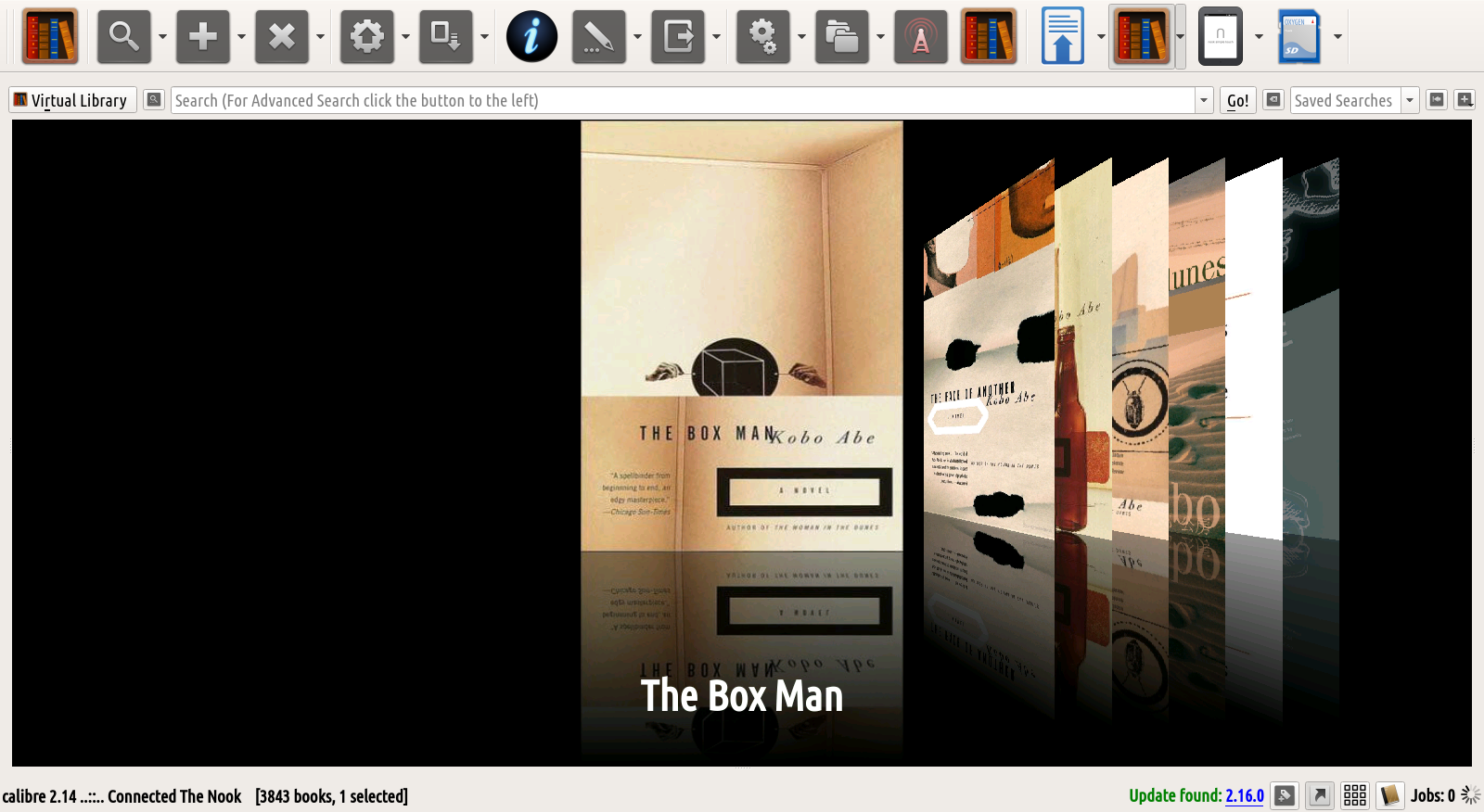This screenshot has height=812, width=1484.
Task: Expand the Remove books dropdown arrow
Action: pos(320,37)
